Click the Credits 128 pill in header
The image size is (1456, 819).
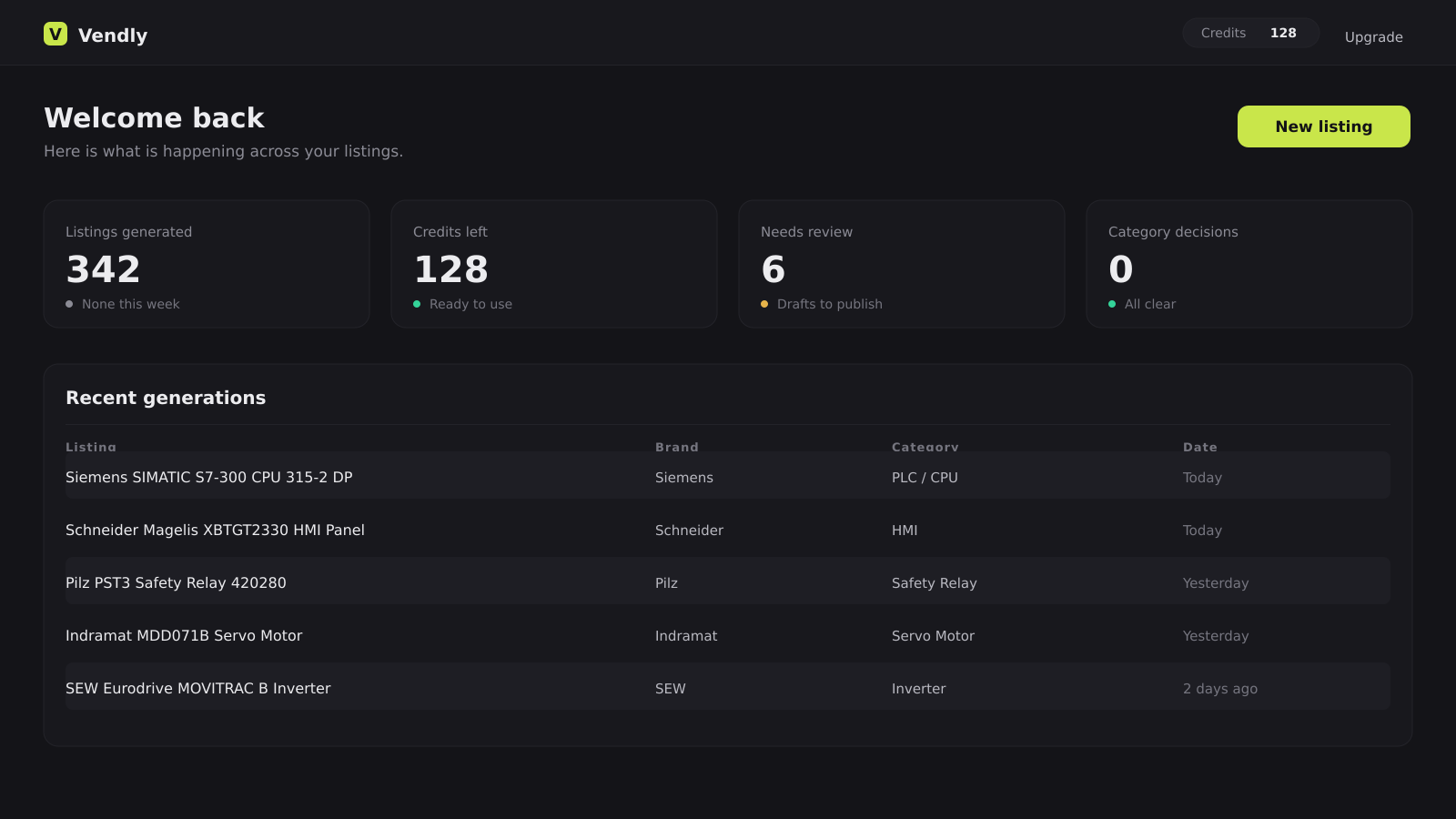pyautogui.click(x=1250, y=33)
